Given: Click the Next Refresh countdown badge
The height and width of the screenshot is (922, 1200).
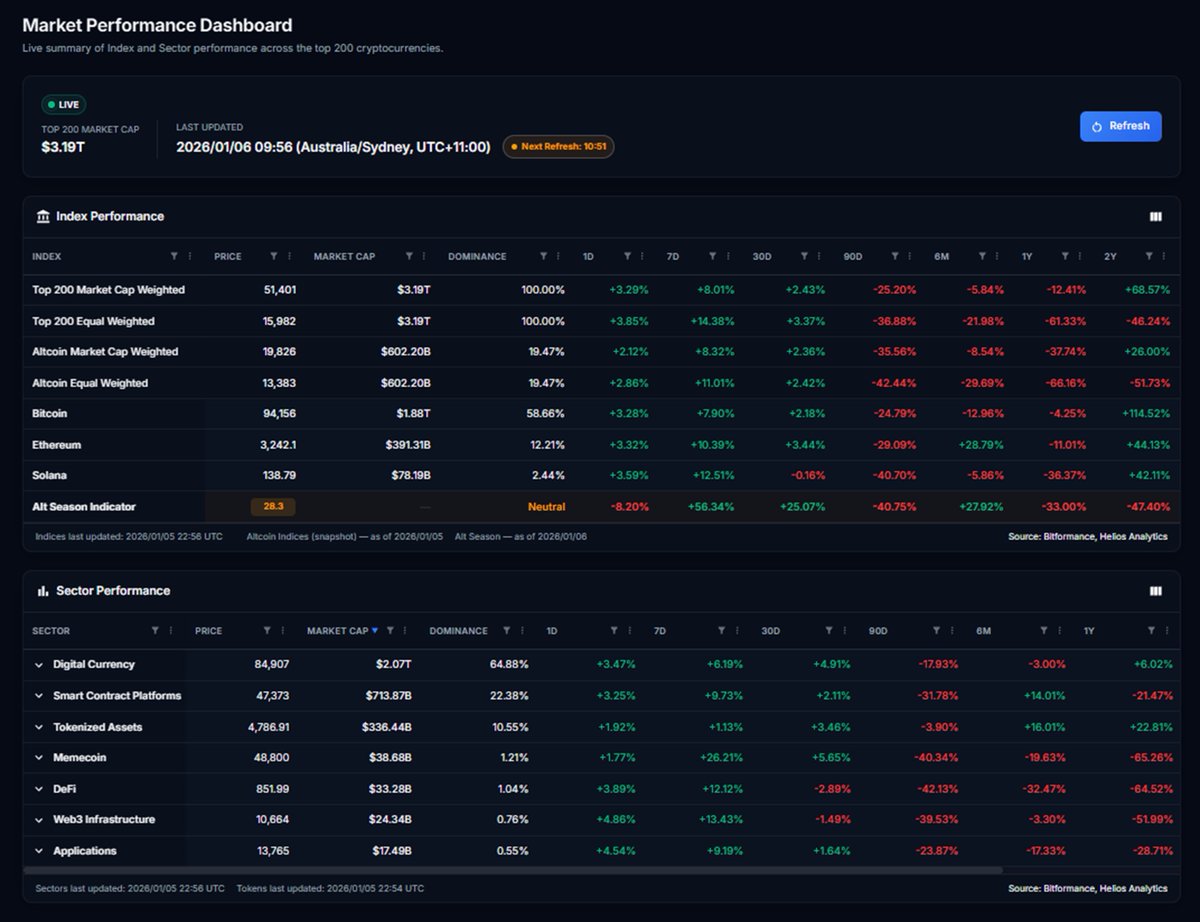Looking at the screenshot, I should (558, 147).
